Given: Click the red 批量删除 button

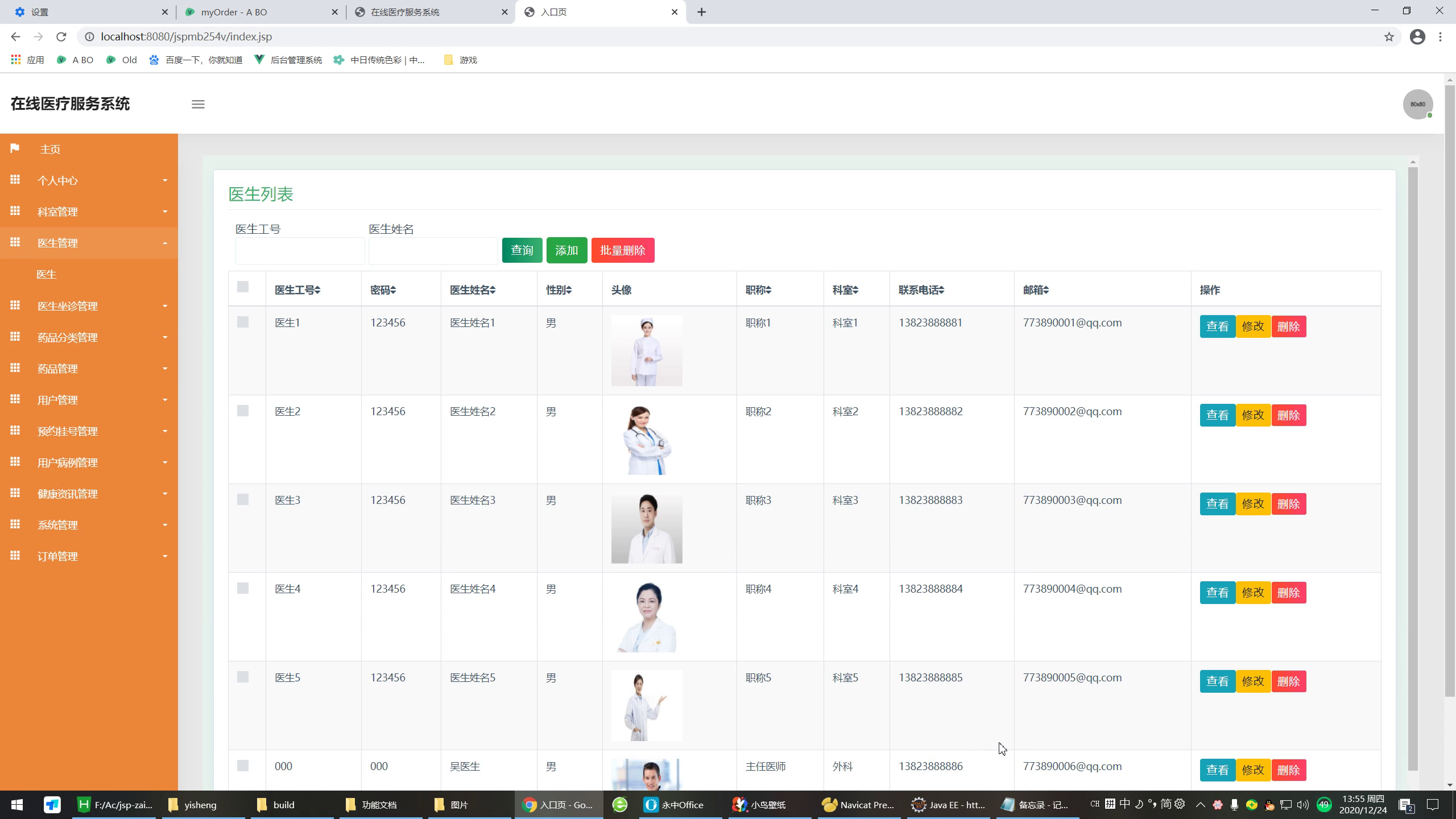Looking at the screenshot, I should (623, 250).
